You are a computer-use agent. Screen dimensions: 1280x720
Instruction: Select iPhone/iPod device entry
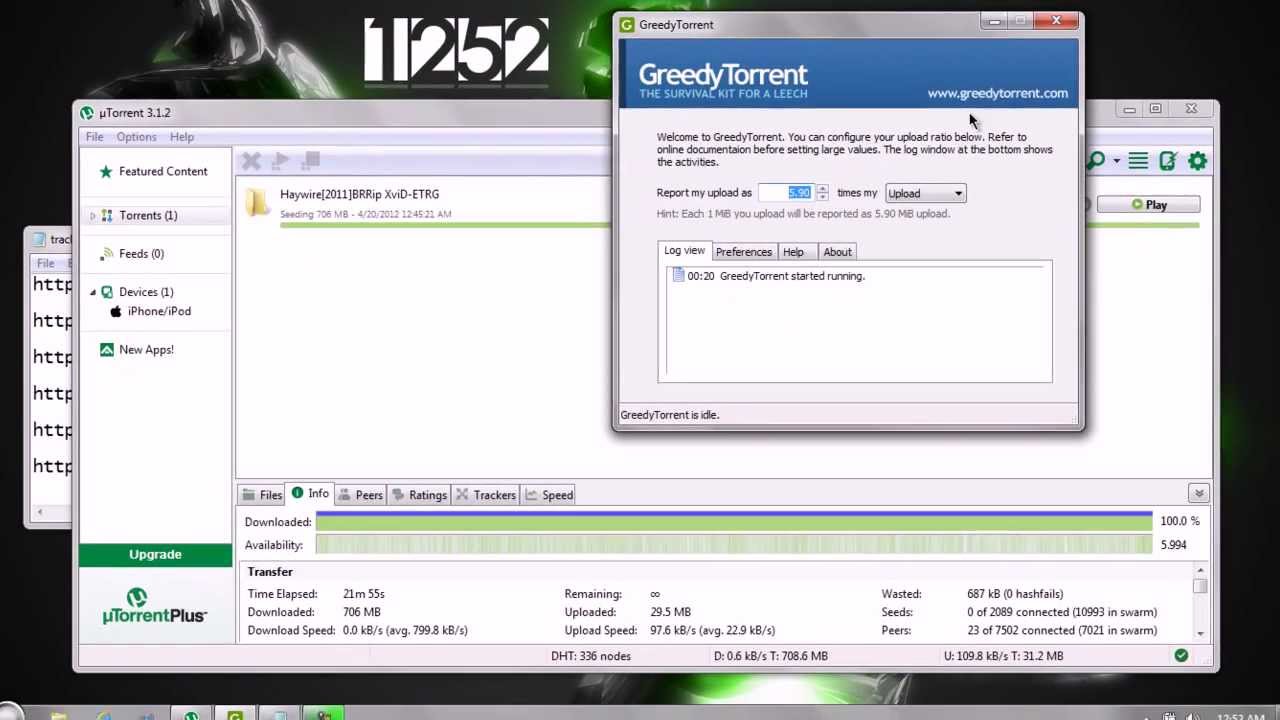pos(159,311)
